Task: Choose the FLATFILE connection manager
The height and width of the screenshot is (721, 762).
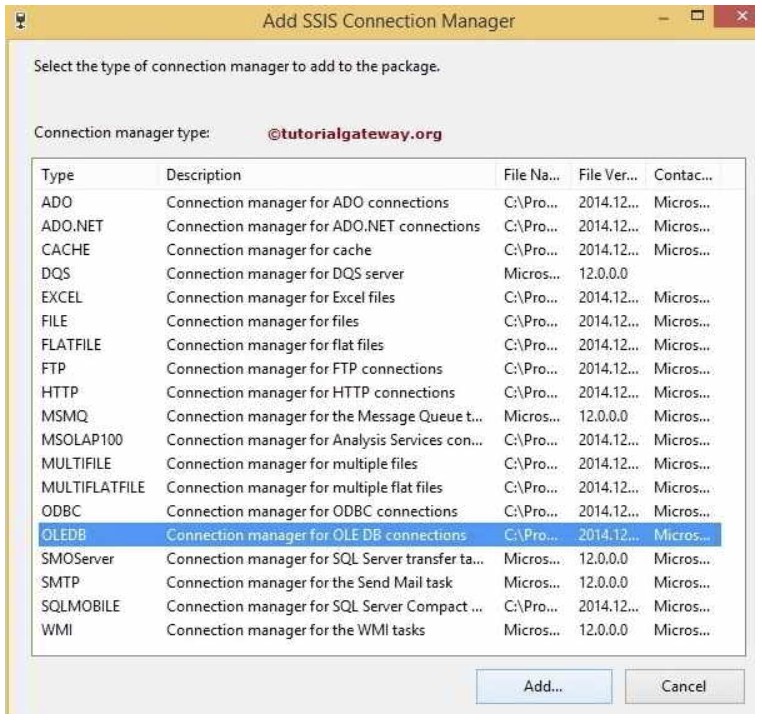Action: [379, 345]
